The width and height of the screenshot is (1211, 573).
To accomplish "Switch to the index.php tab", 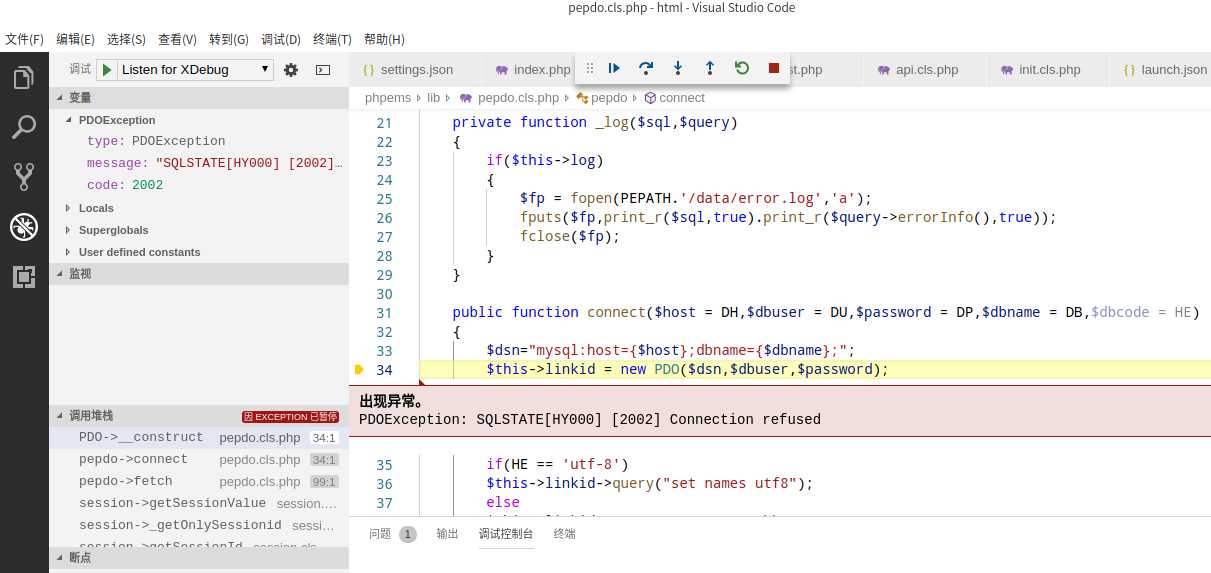I will (532, 70).
